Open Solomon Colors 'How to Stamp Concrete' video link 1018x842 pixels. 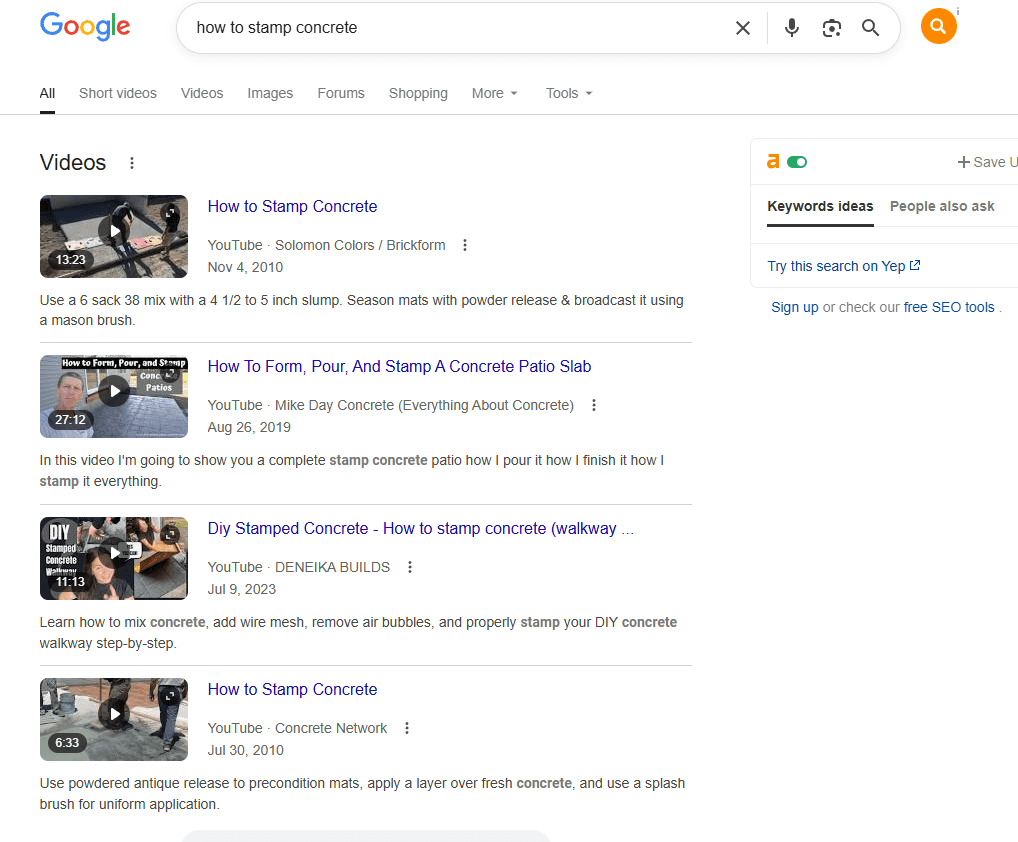(292, 206)
